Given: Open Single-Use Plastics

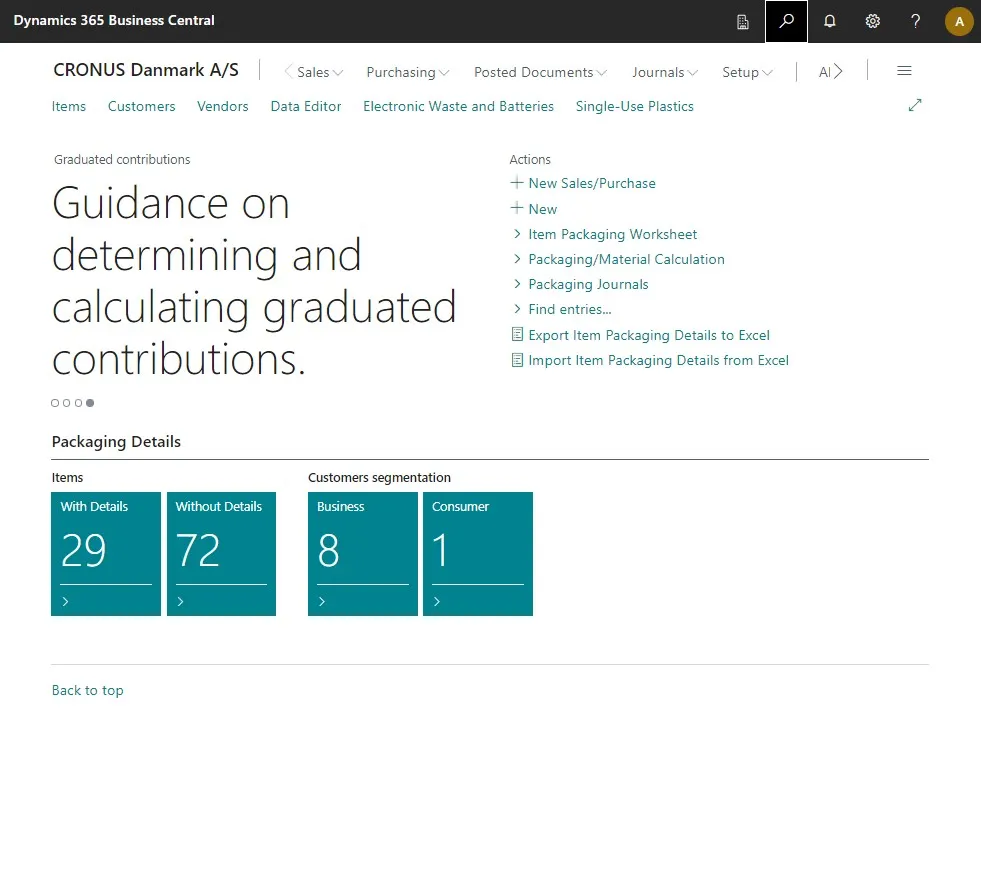Looking at the screenshot, I should (634, 106).
